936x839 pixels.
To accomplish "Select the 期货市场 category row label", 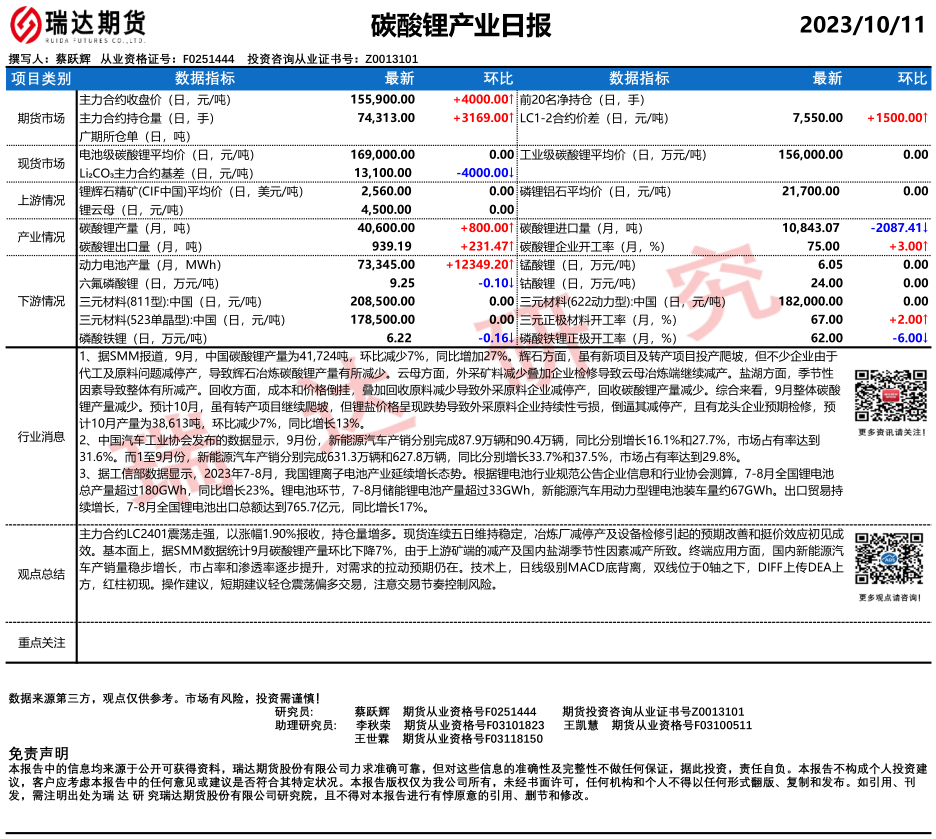I will [x=41, y=118].
